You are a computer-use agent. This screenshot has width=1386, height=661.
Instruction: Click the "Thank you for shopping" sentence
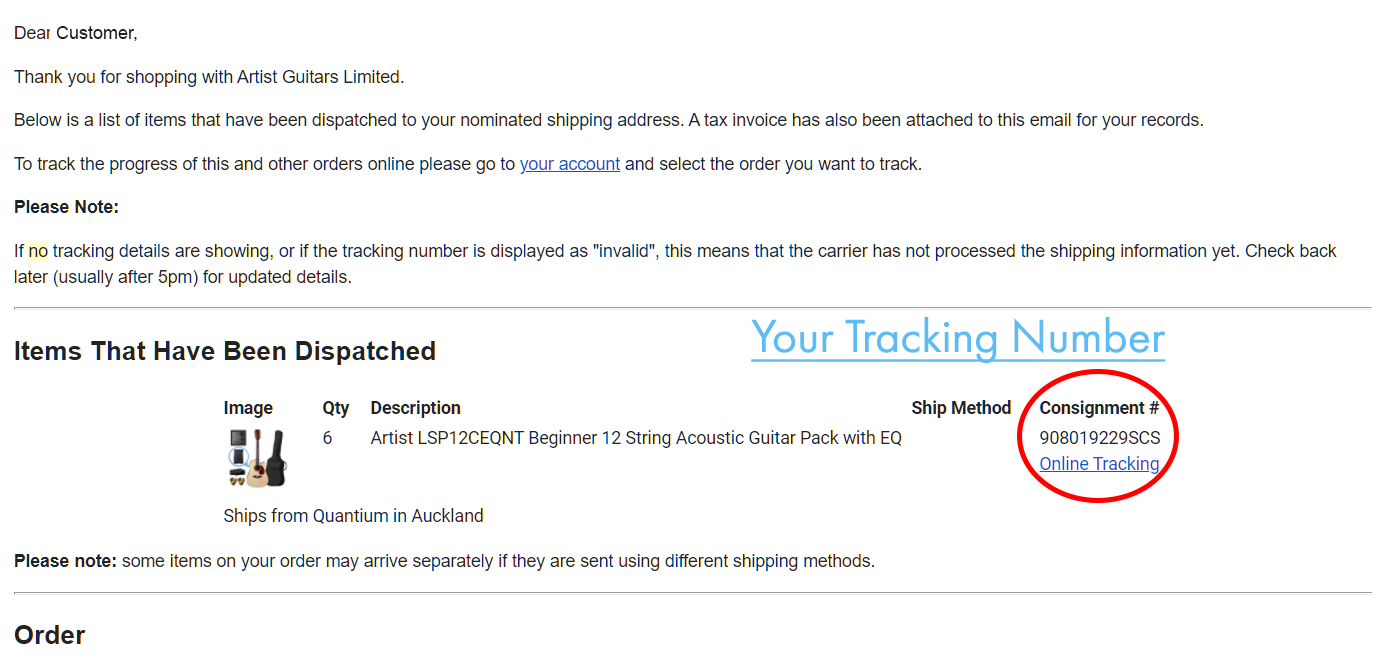(x=209, y=77)
